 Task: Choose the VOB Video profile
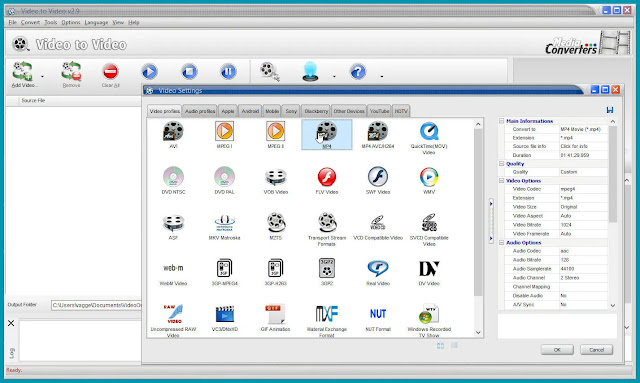[276, 177]
